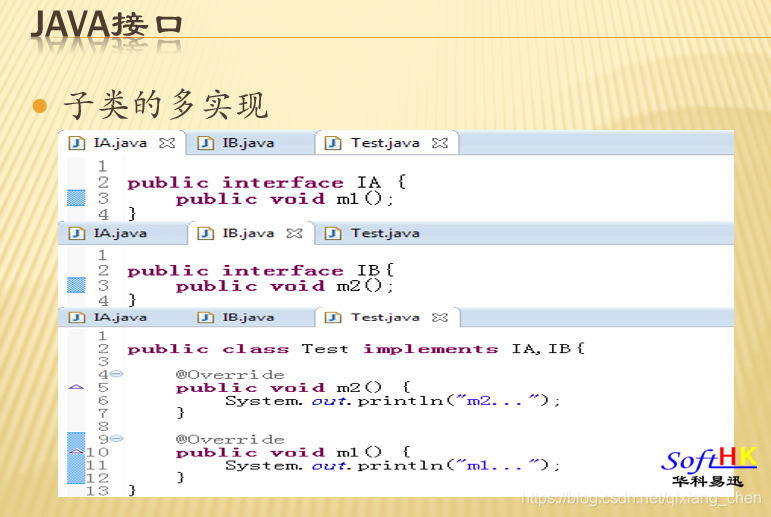Close the IB.java tab above the IB interface code

[294, 233]
